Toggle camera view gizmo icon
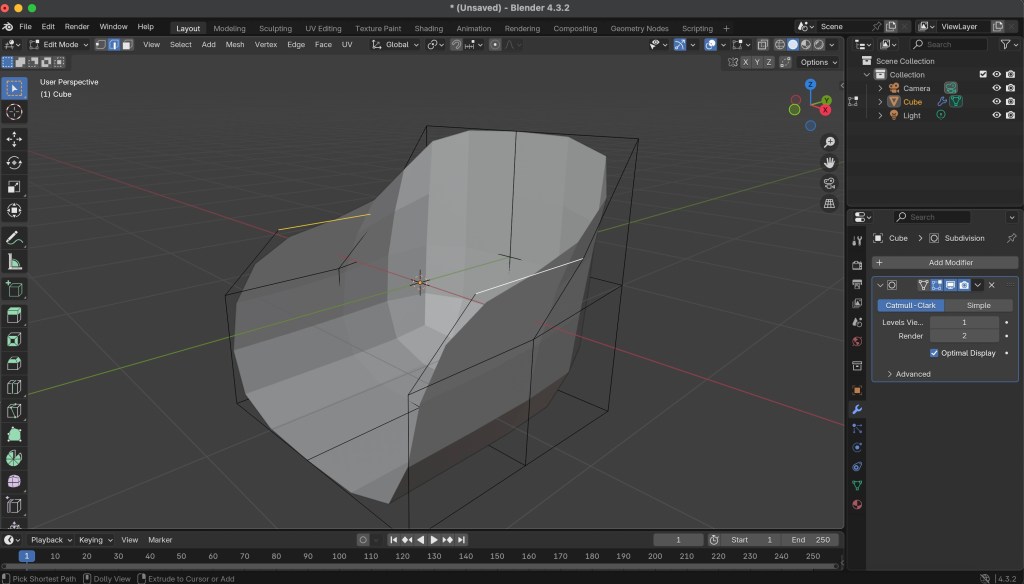The height and width of the screenshot is (584, 1024). pos(829,183)
